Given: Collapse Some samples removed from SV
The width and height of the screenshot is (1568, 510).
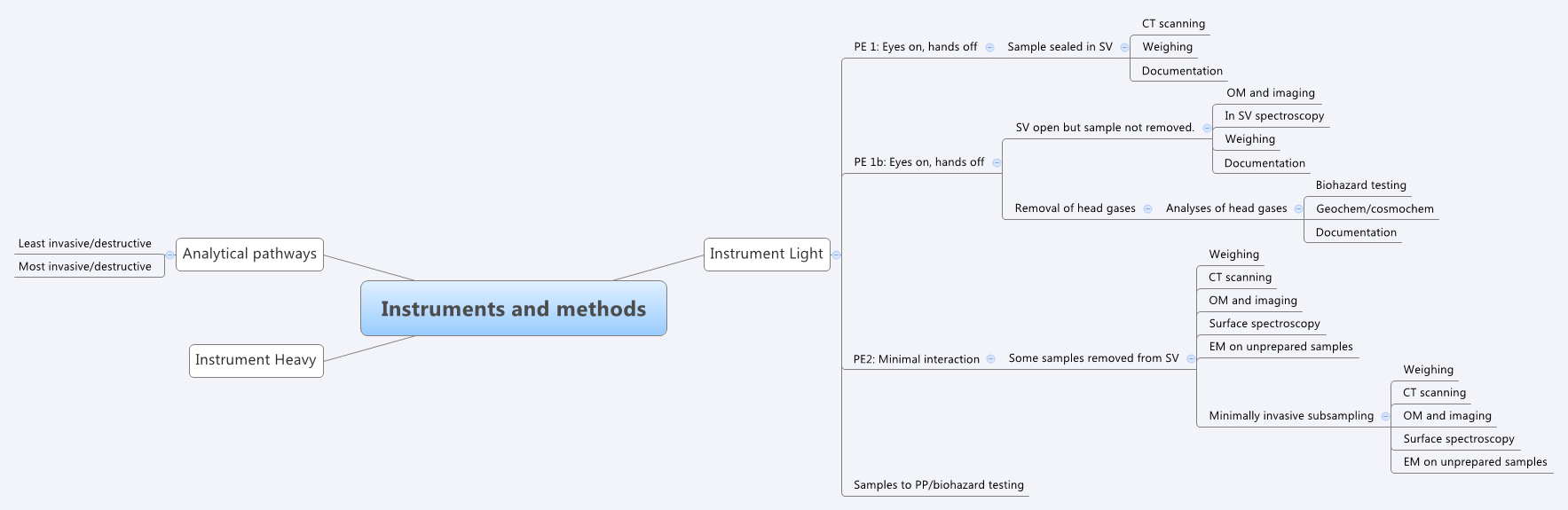Looking at the screenshot, I should [1191, 359].
